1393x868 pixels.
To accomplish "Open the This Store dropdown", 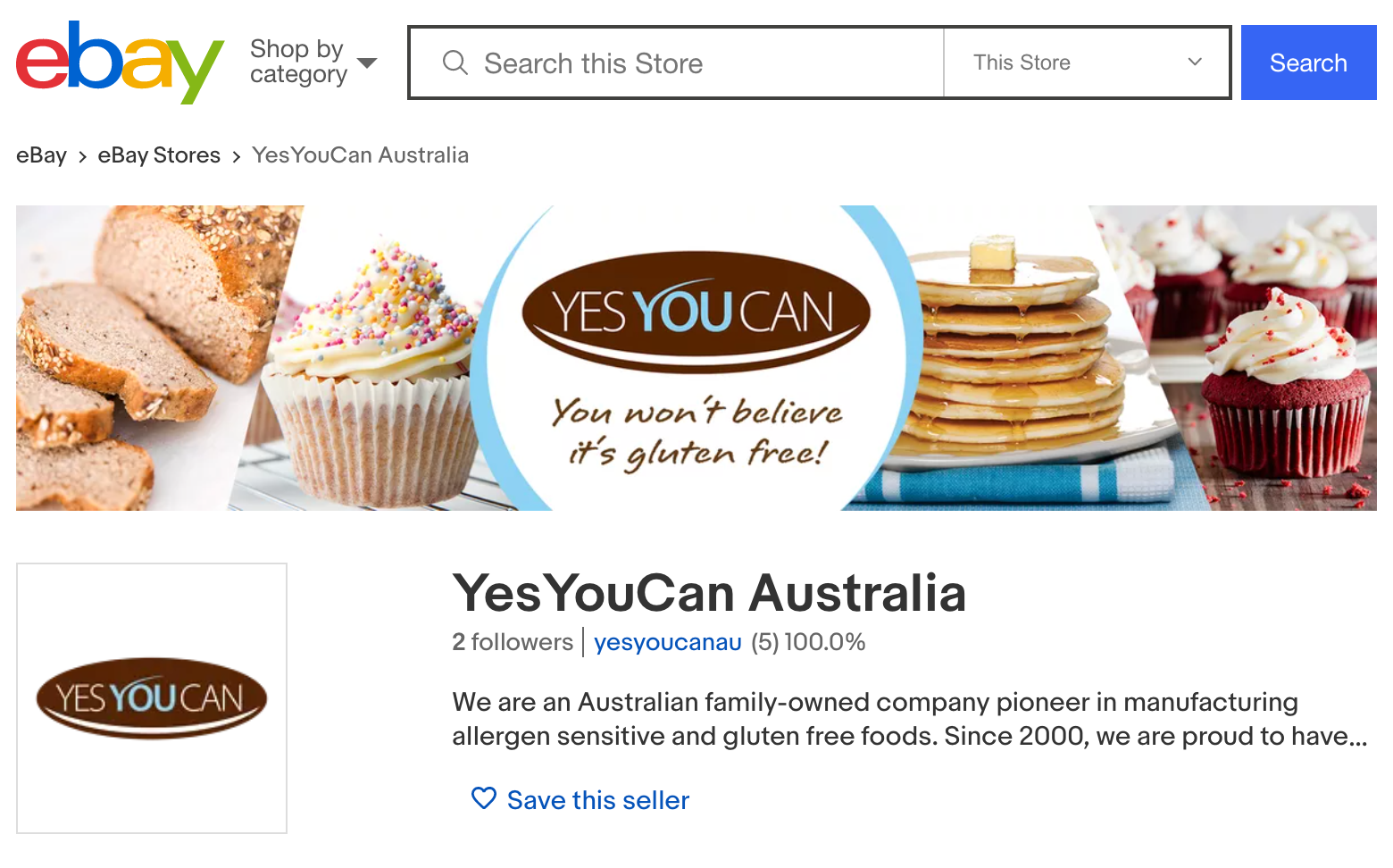I will click(x=1086, y=62).
